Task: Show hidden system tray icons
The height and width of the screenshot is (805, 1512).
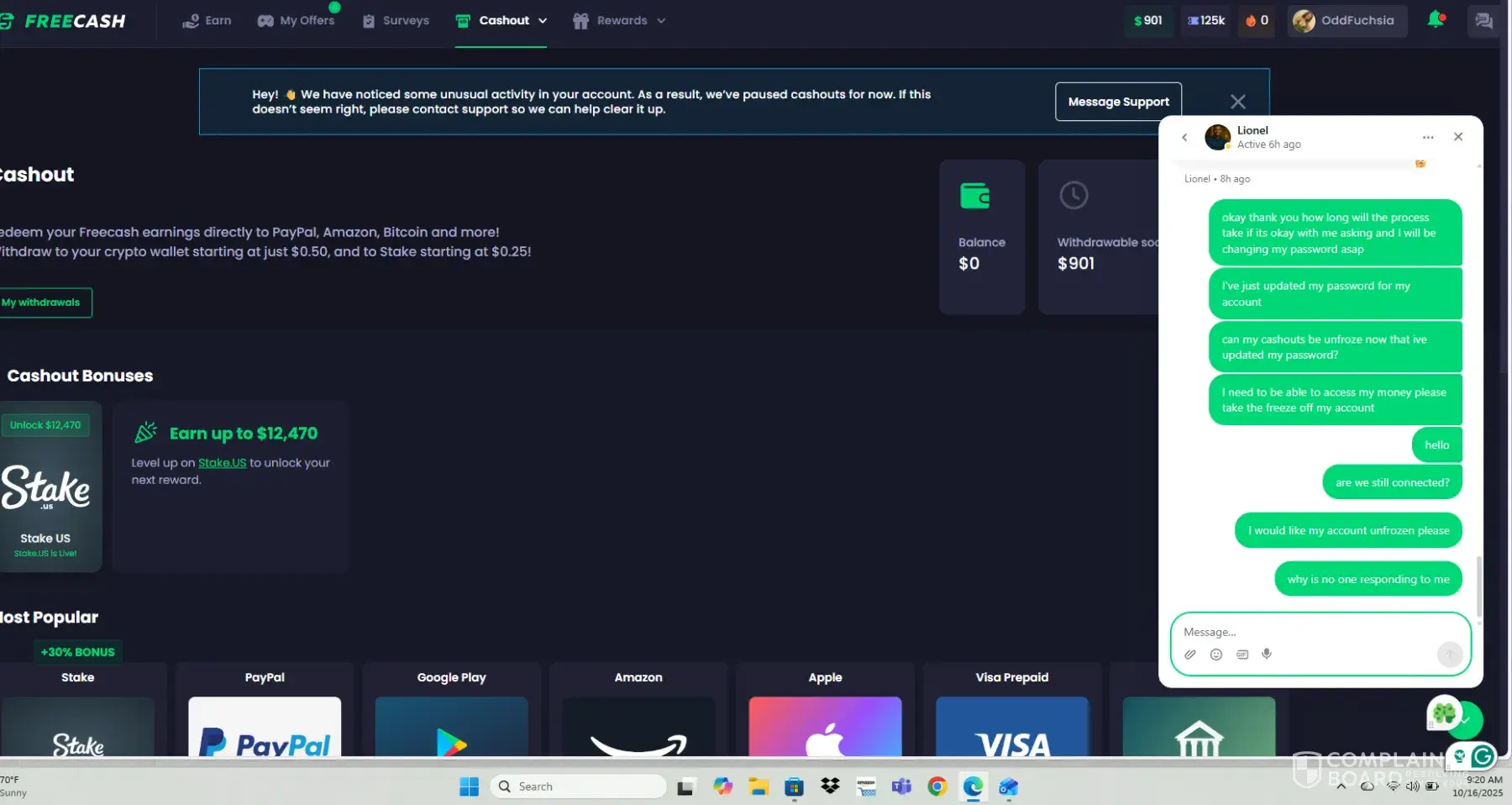Action: coord(1341,787)
